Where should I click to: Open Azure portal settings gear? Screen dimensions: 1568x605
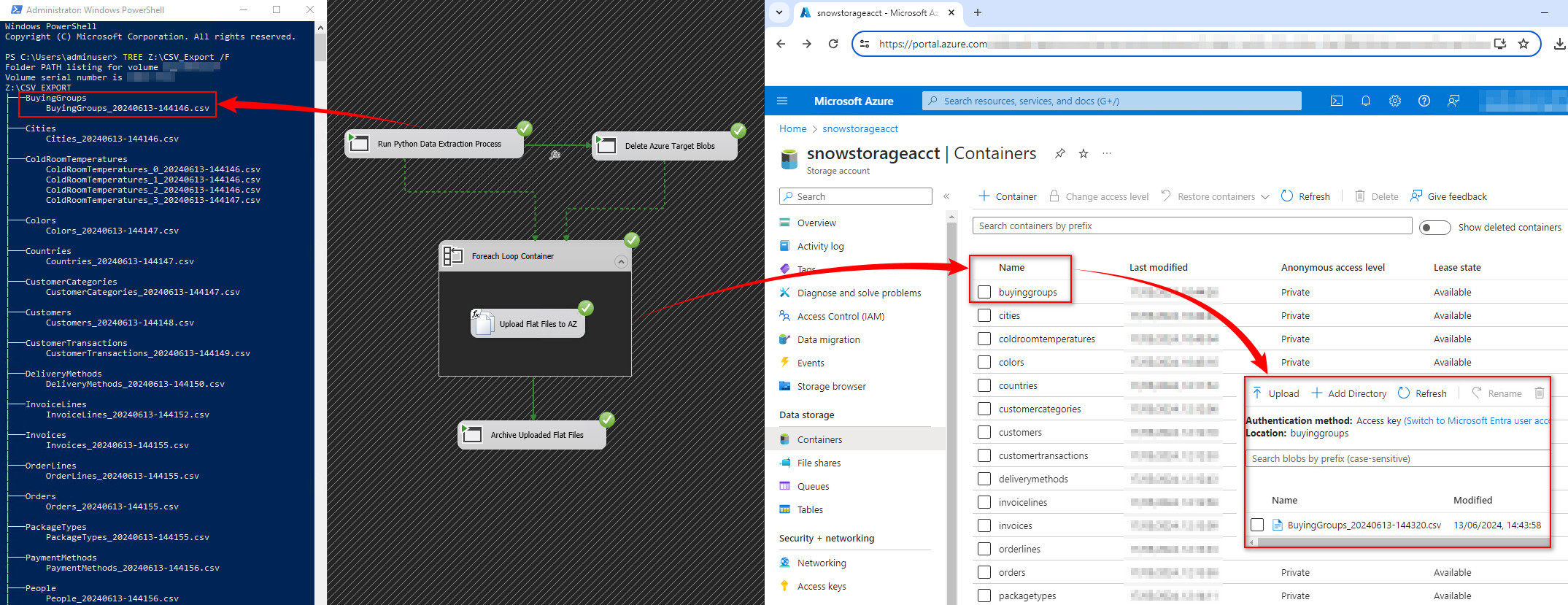coord(1394,101)
